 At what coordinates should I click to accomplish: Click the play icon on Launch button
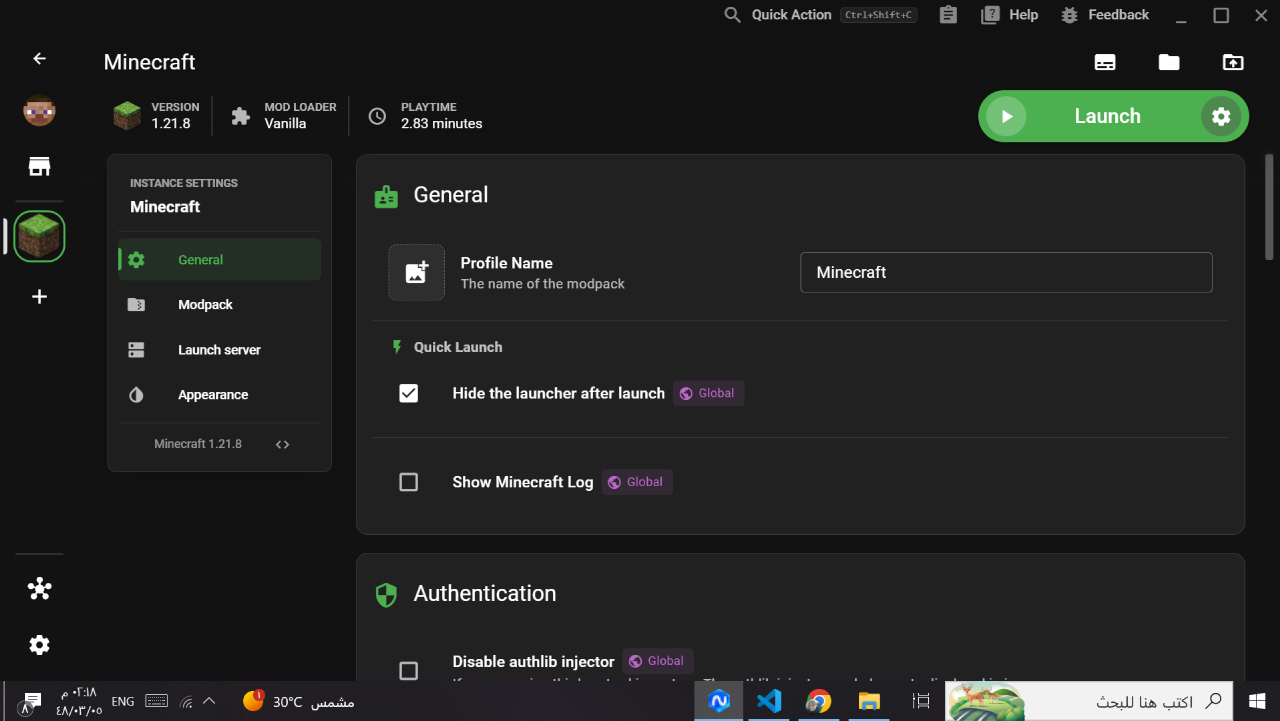pos(1006,116)
